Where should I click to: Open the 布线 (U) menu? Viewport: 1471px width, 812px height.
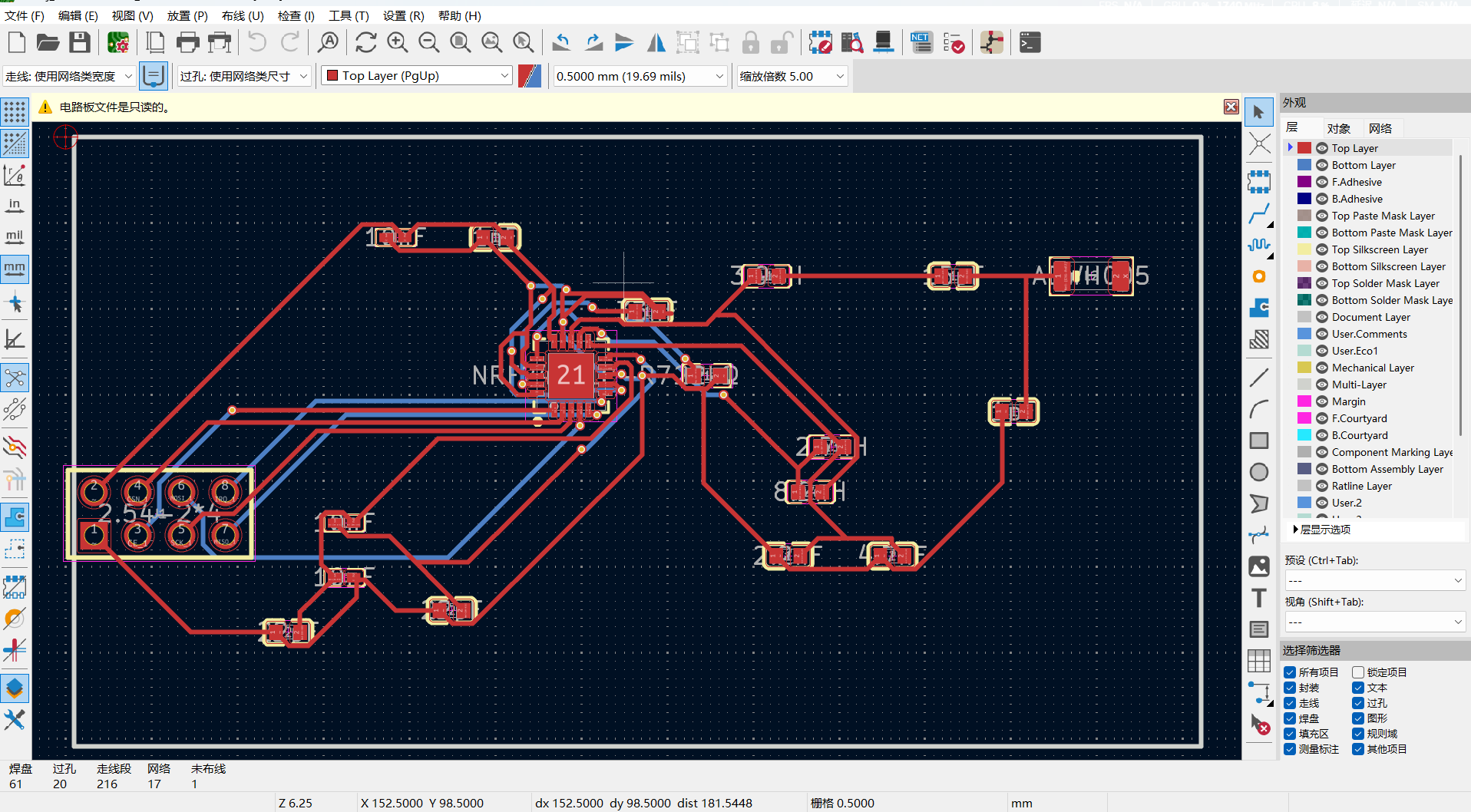pyautogui.click(x=242, y=15)
